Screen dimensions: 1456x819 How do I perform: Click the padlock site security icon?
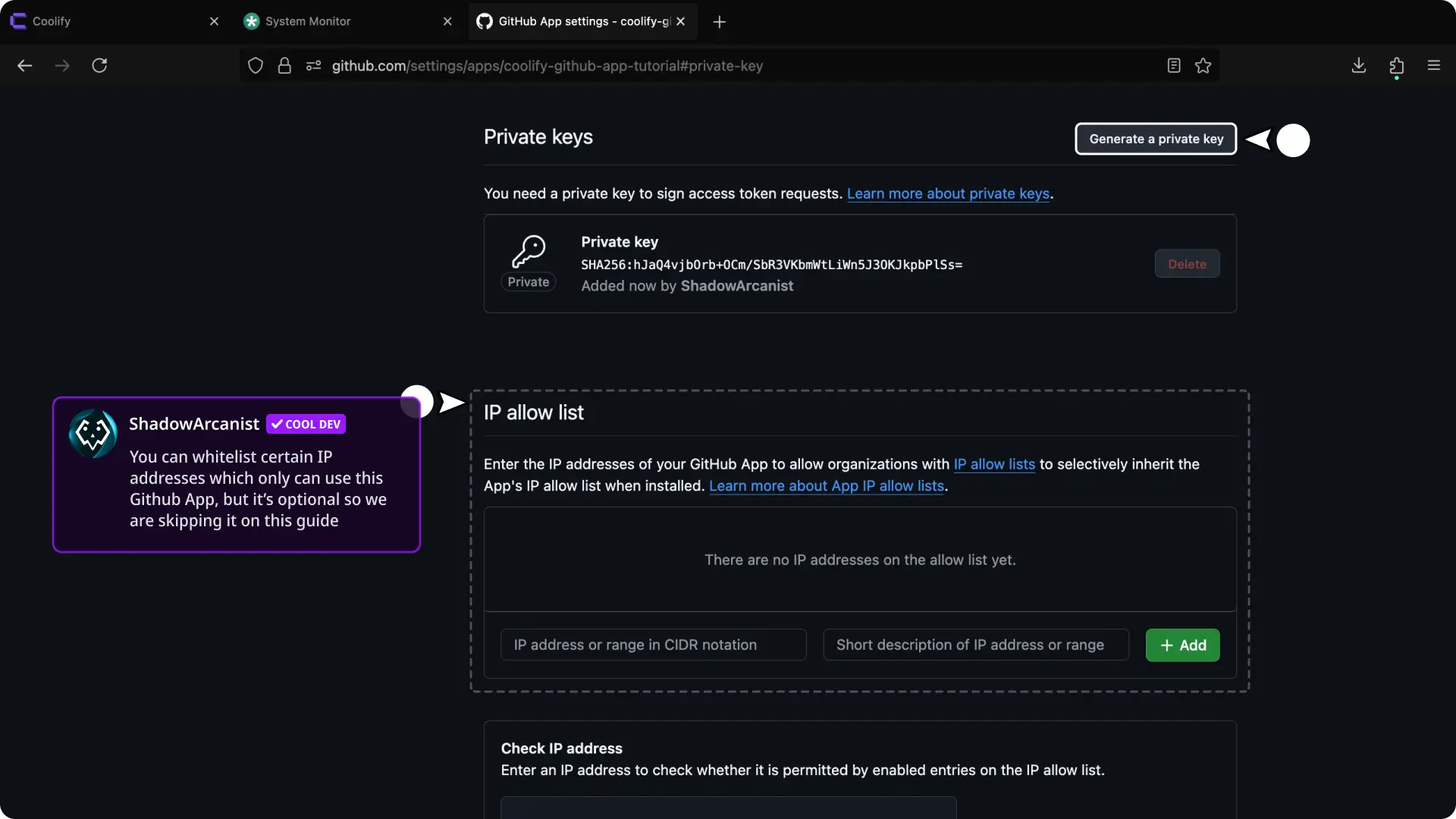pos(284,66)
